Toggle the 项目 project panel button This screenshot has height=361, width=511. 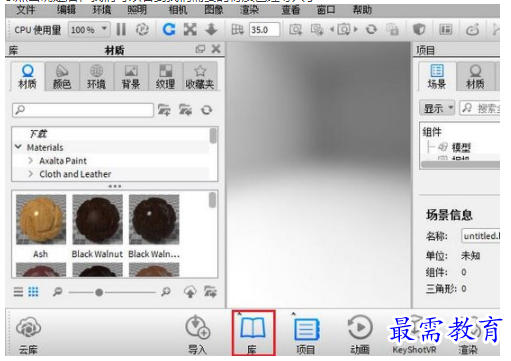click(306, 334)
